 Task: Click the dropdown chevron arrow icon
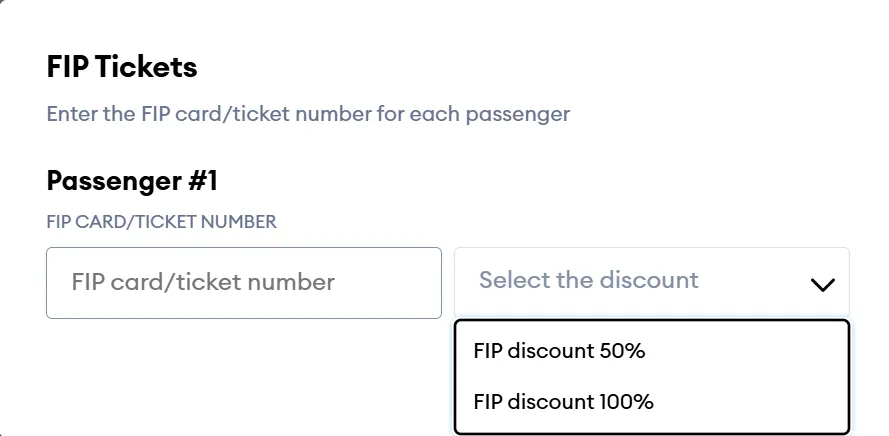pos(822,285)
